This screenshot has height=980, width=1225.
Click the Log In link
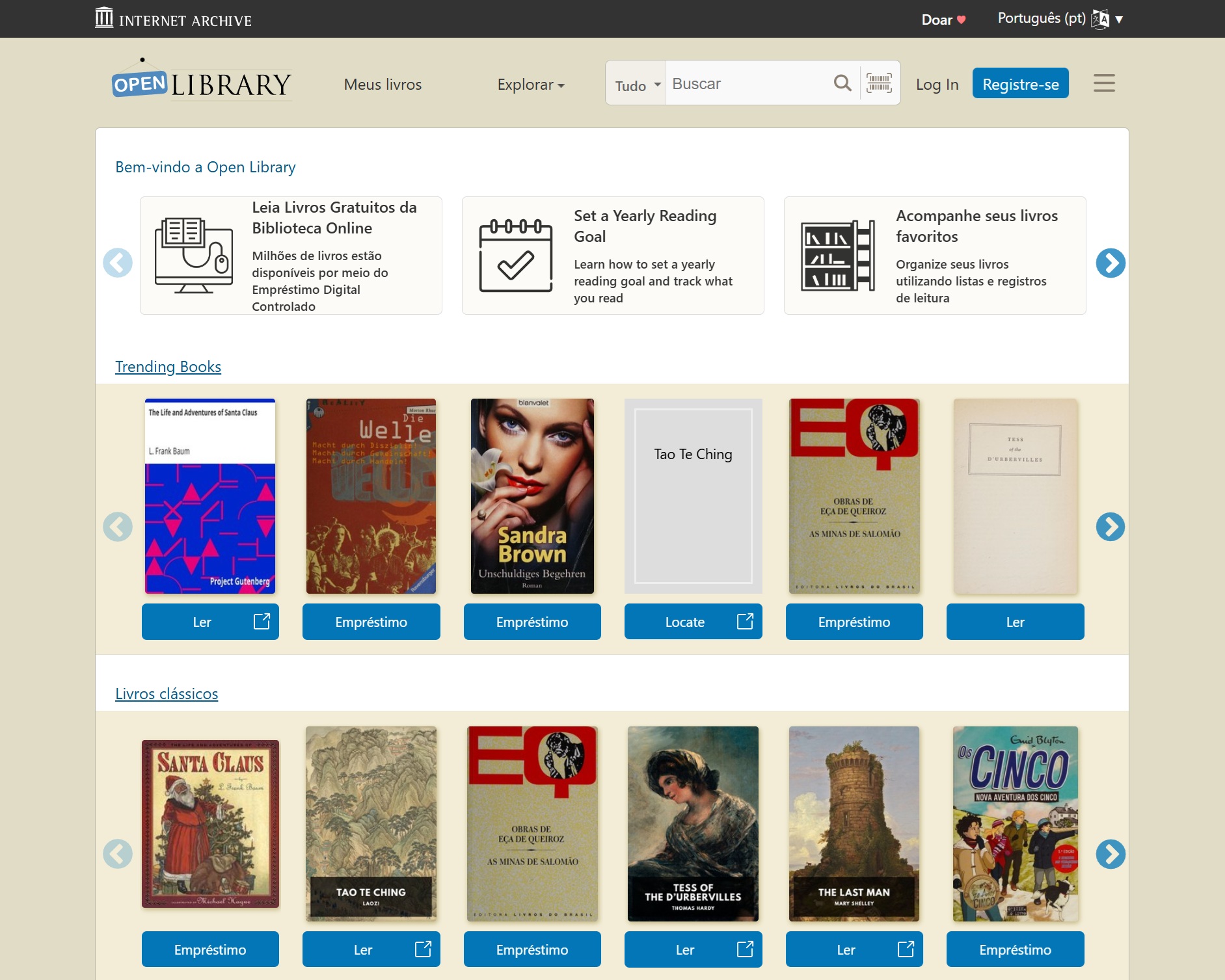coord(937,85)
